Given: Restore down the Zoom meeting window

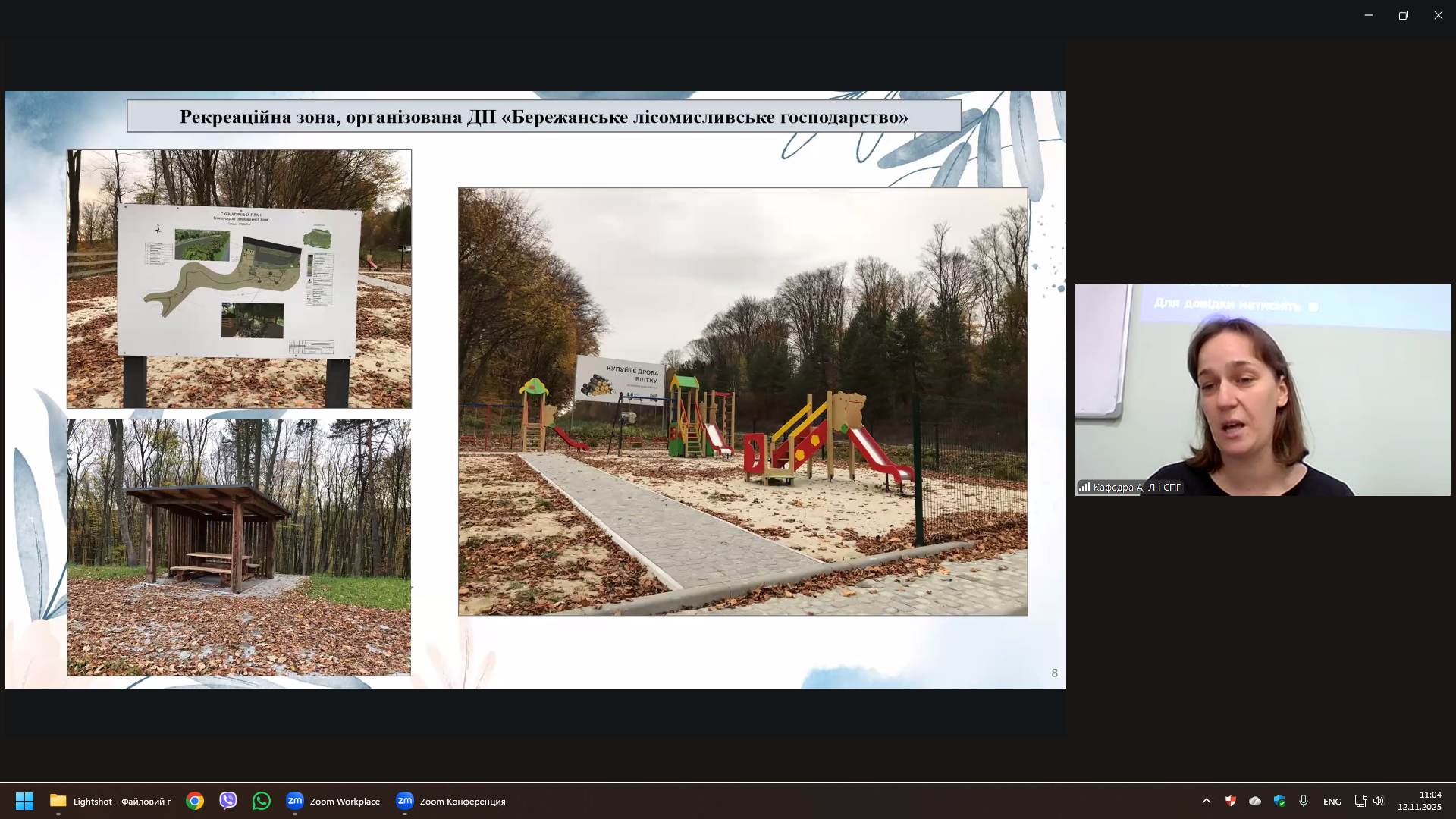Looking at the screenshot, I should [x=1404, y=15].
